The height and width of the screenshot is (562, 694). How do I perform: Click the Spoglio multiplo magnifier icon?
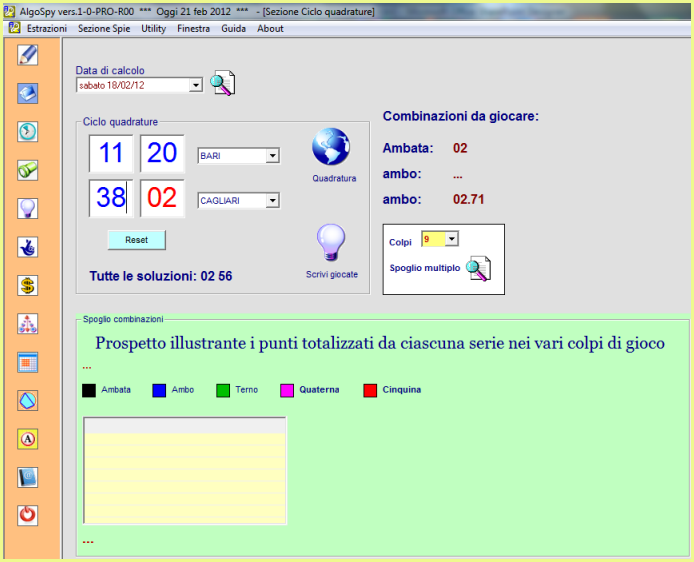pyautogui.click(x=478, y=269)
